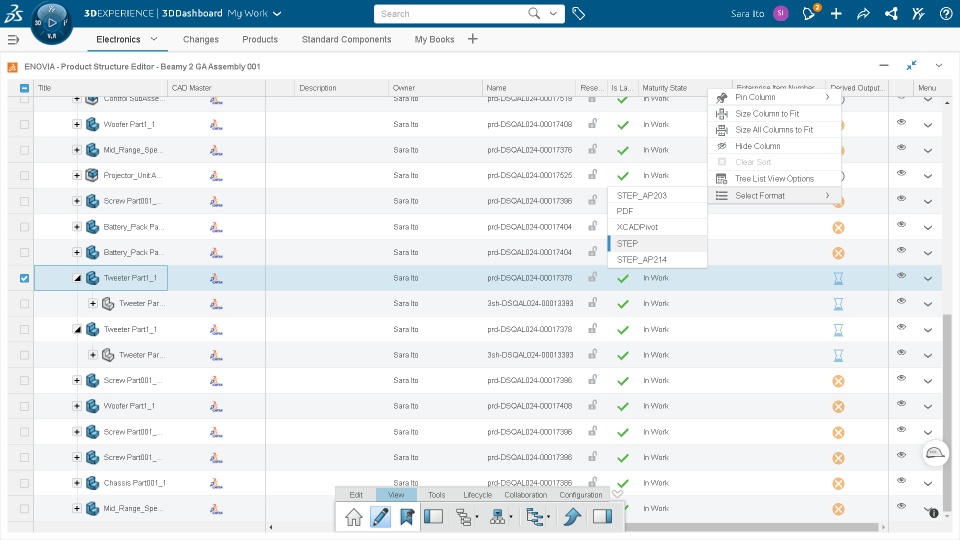Select STEP format from submenu
Viewport: 960px width, 540px height.
tap(658, 243)
